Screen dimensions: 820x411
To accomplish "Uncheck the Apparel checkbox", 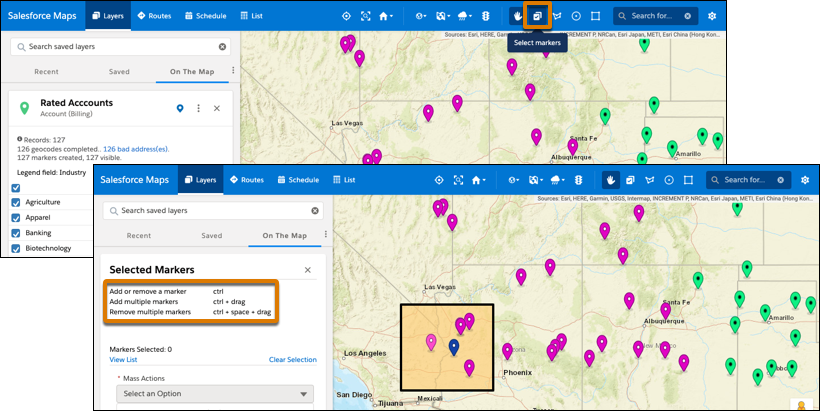I will tap(16, 218).
